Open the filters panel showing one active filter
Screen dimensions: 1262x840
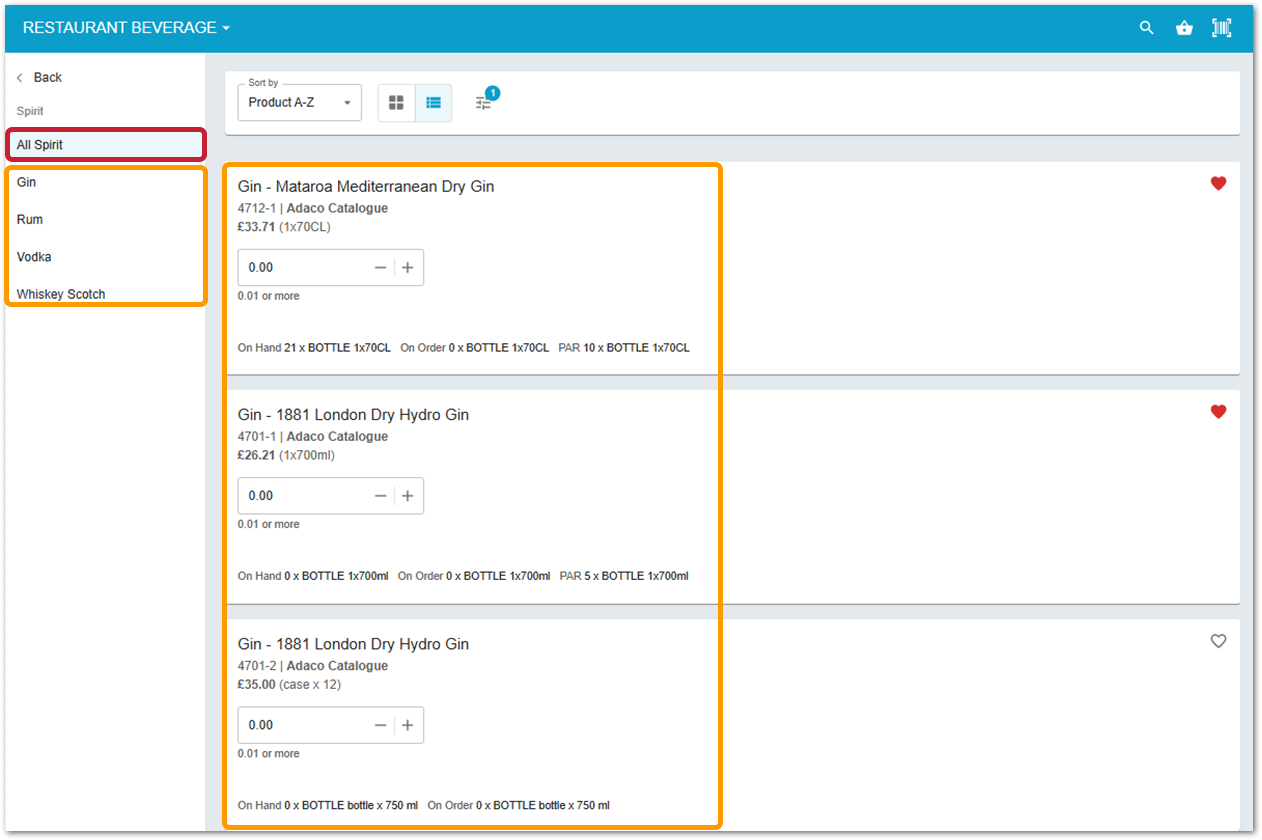click(484, 102)
